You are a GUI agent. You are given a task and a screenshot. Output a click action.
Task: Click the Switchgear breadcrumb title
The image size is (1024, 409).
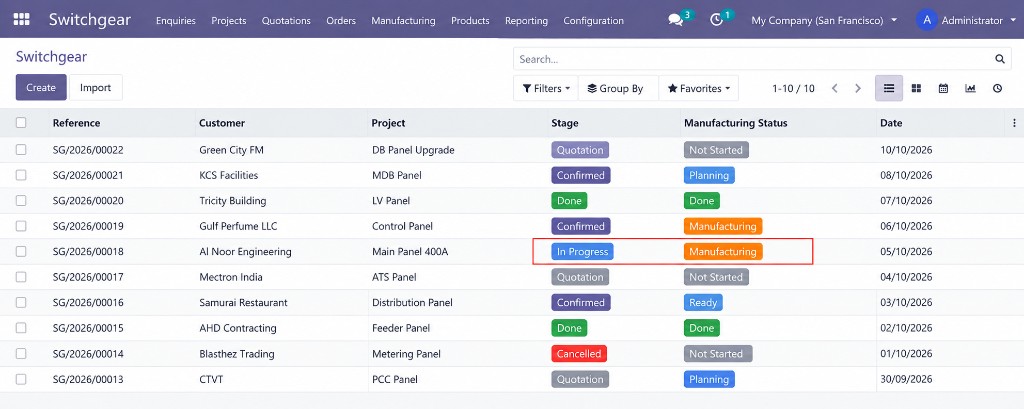click(51, 57)
